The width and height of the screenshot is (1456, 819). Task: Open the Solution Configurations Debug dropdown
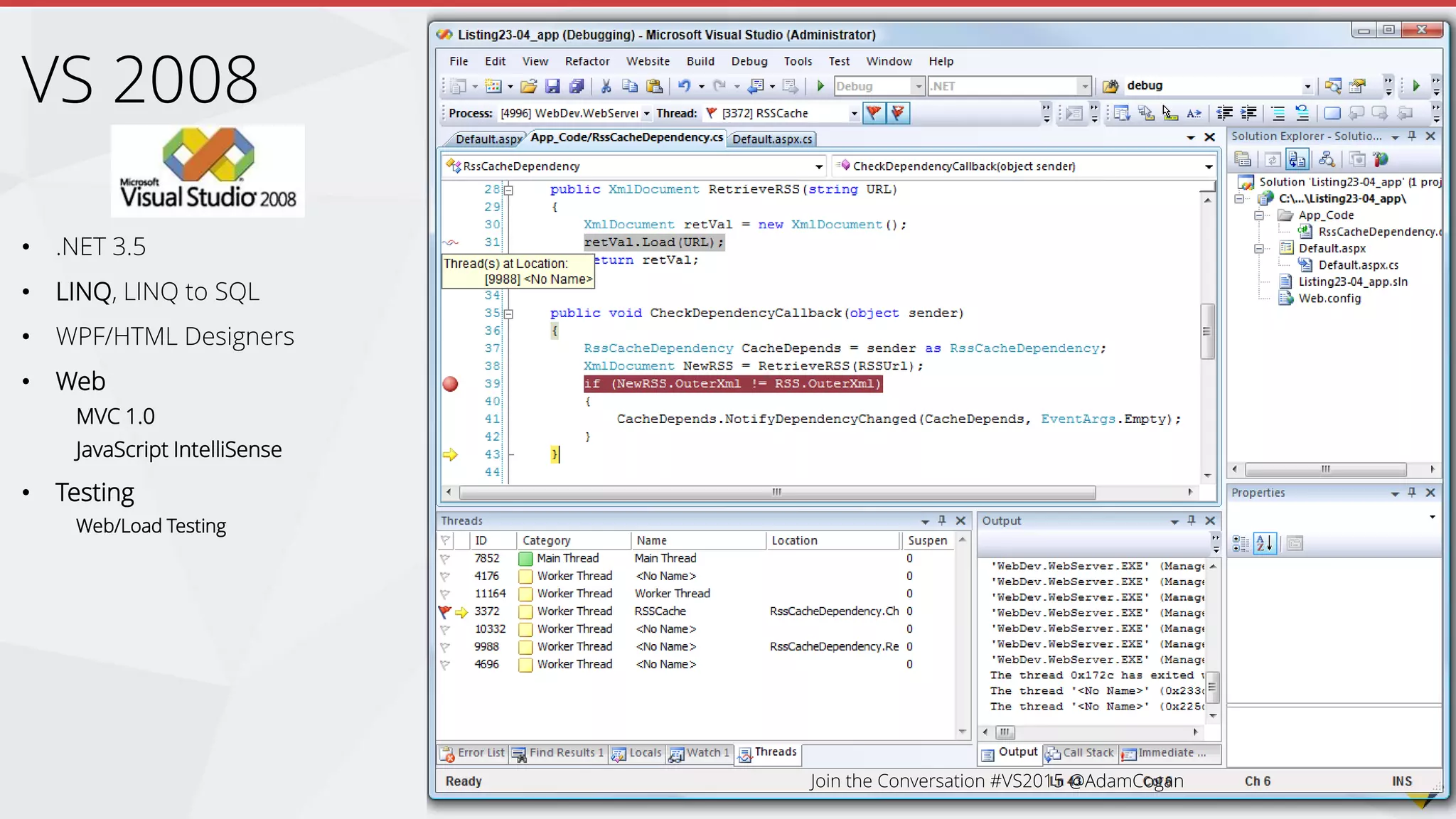[918, 86]
